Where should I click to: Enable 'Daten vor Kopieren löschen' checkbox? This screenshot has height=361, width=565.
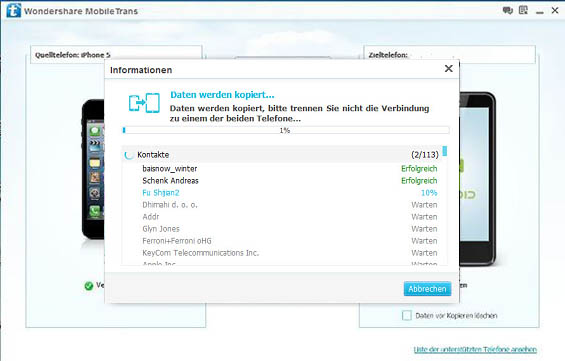point(407,316)
